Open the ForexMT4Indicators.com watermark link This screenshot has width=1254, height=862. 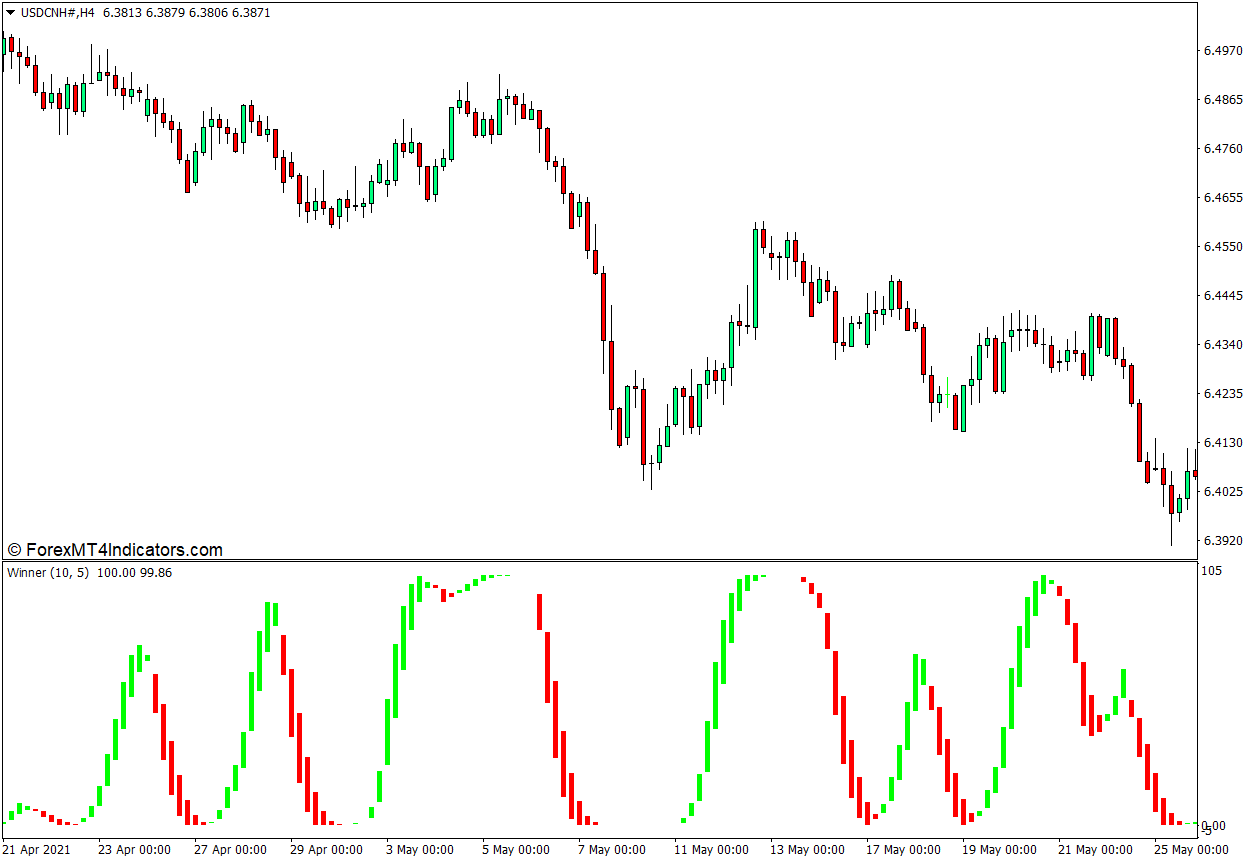(115, 550)
